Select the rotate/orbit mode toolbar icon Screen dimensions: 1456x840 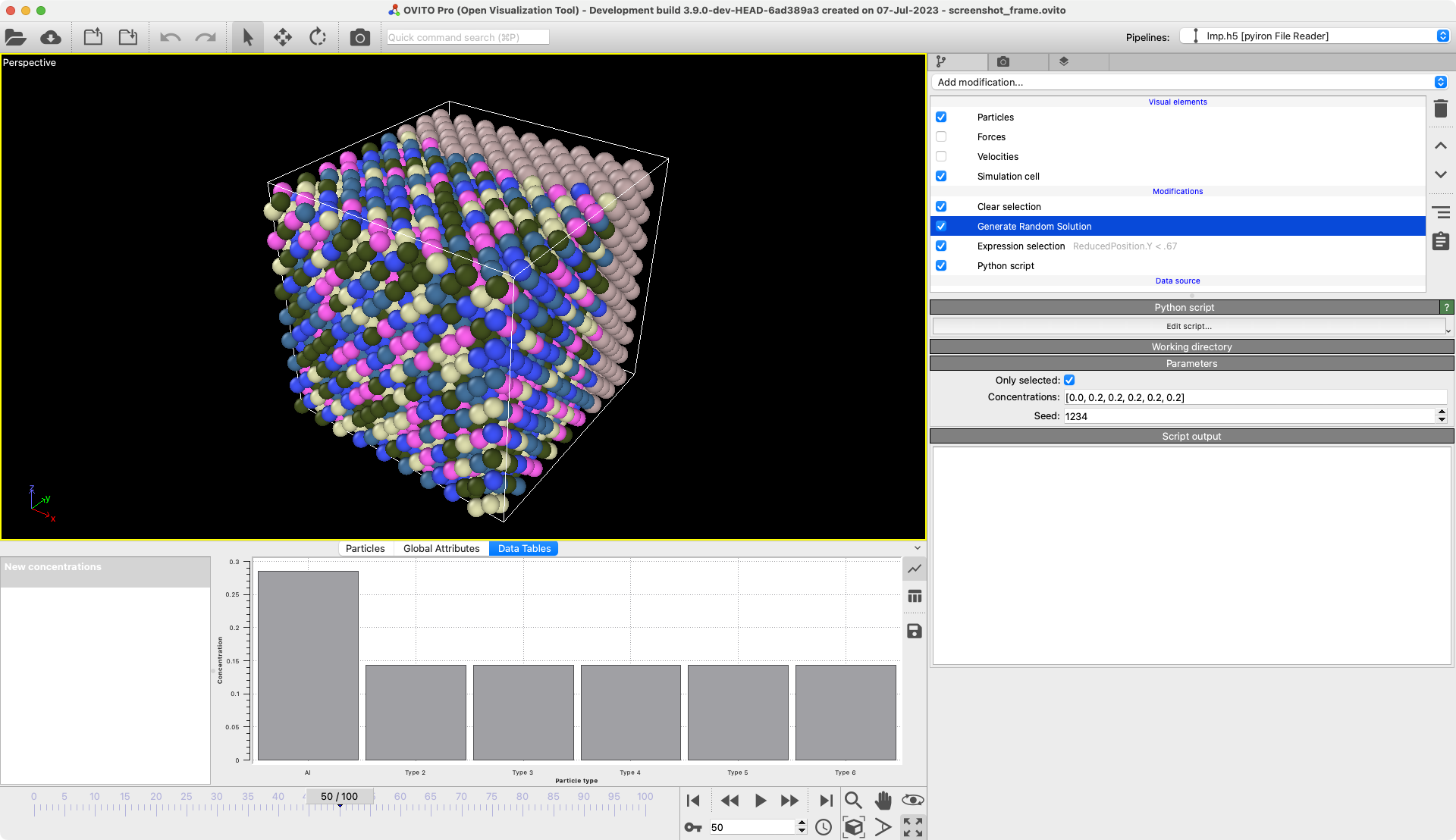tap(318, 37)
